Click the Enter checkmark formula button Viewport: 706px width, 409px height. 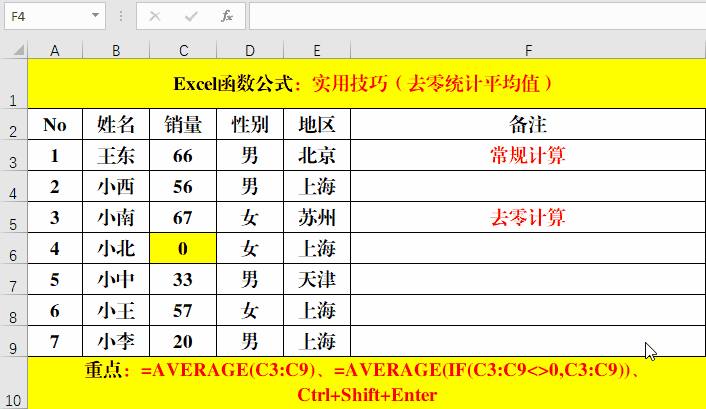(191, 17)
